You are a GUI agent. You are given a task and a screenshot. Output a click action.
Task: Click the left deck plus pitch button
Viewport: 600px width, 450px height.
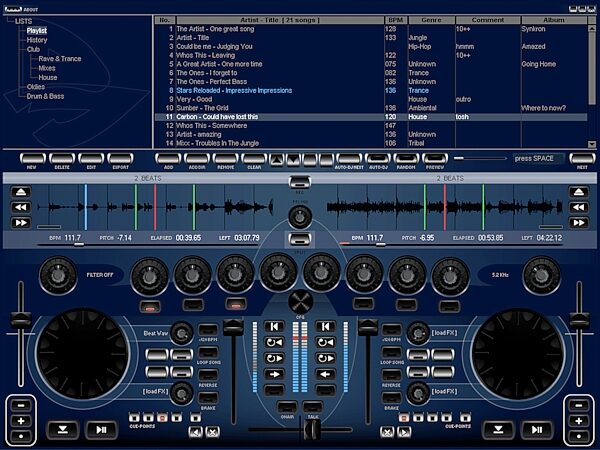[x=21, y=421]
